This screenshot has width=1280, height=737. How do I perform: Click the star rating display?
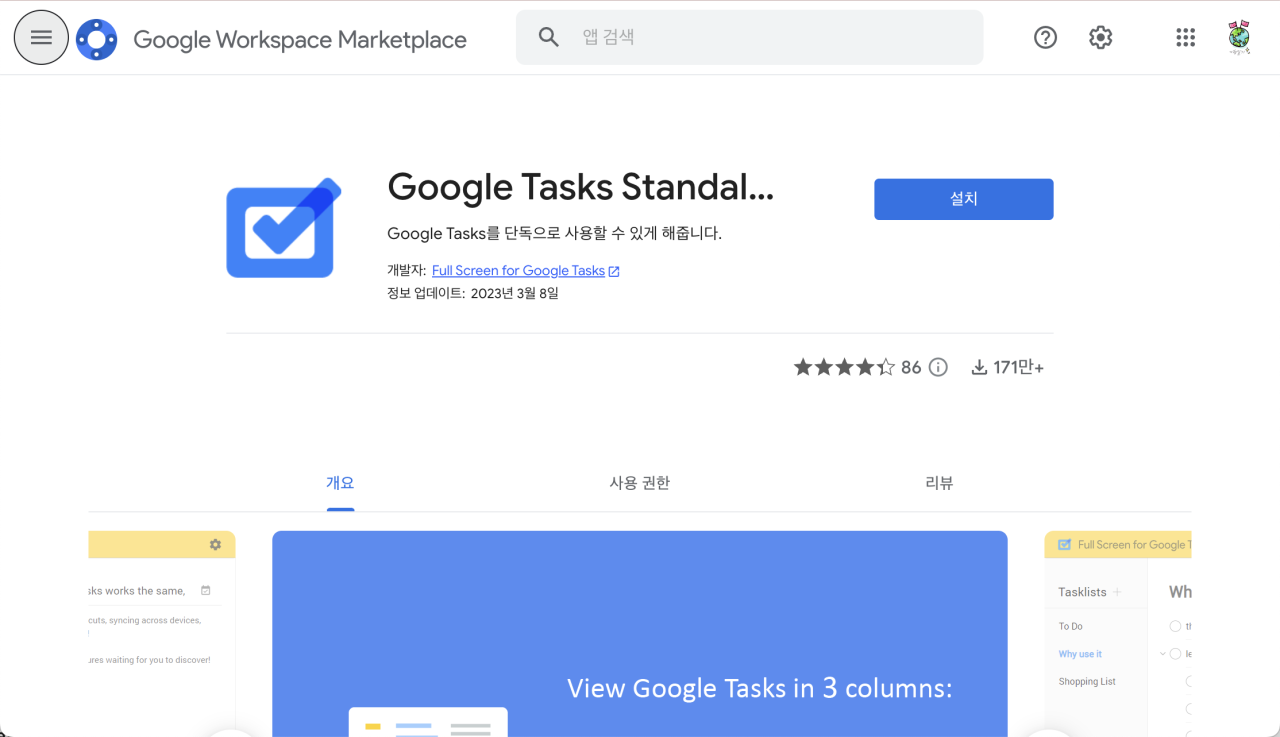(845, 367)
